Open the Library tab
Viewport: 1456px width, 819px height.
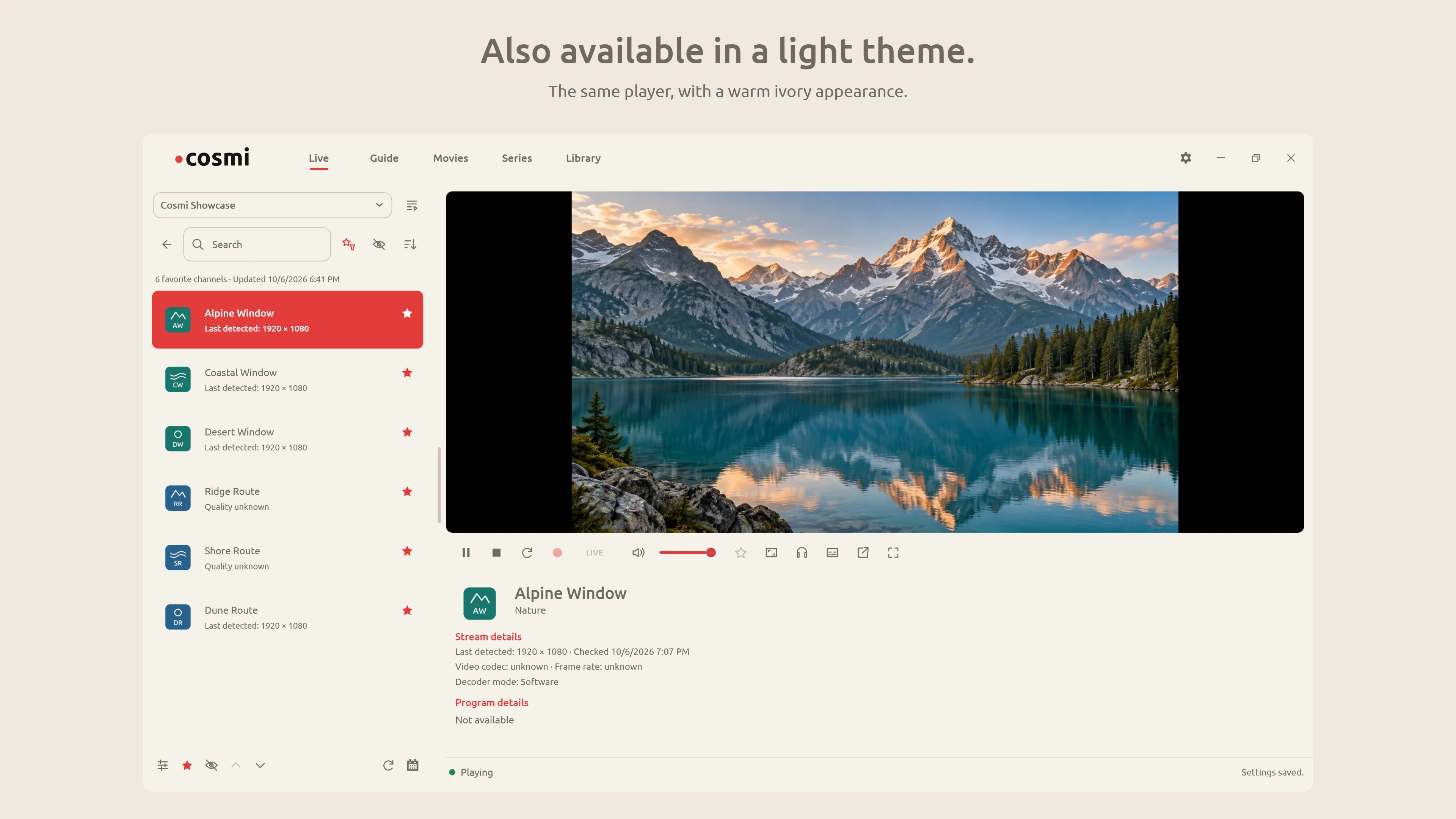pyautogui.click(x=583, y=158)
